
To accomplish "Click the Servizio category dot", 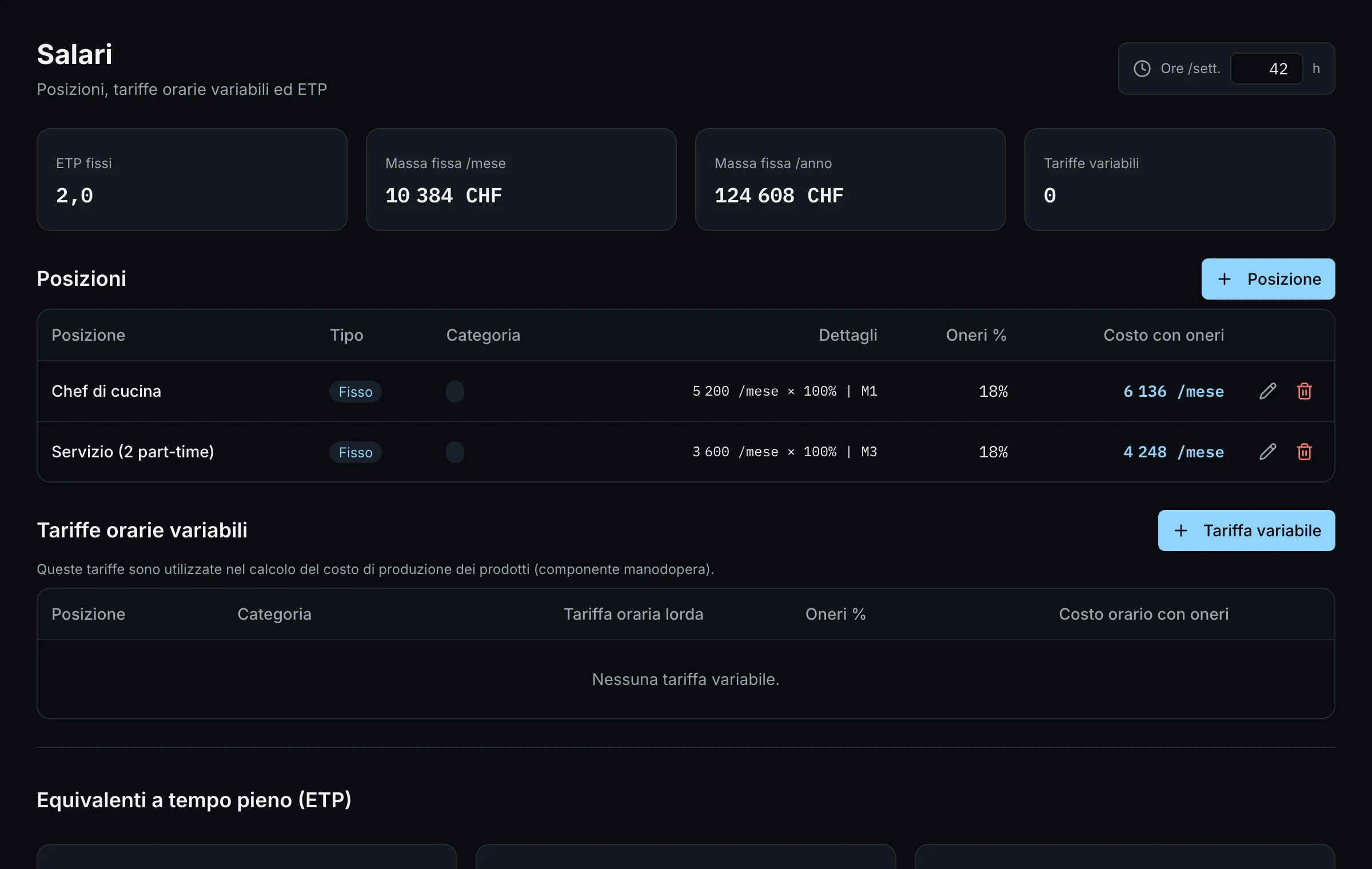I will [455, 452].
